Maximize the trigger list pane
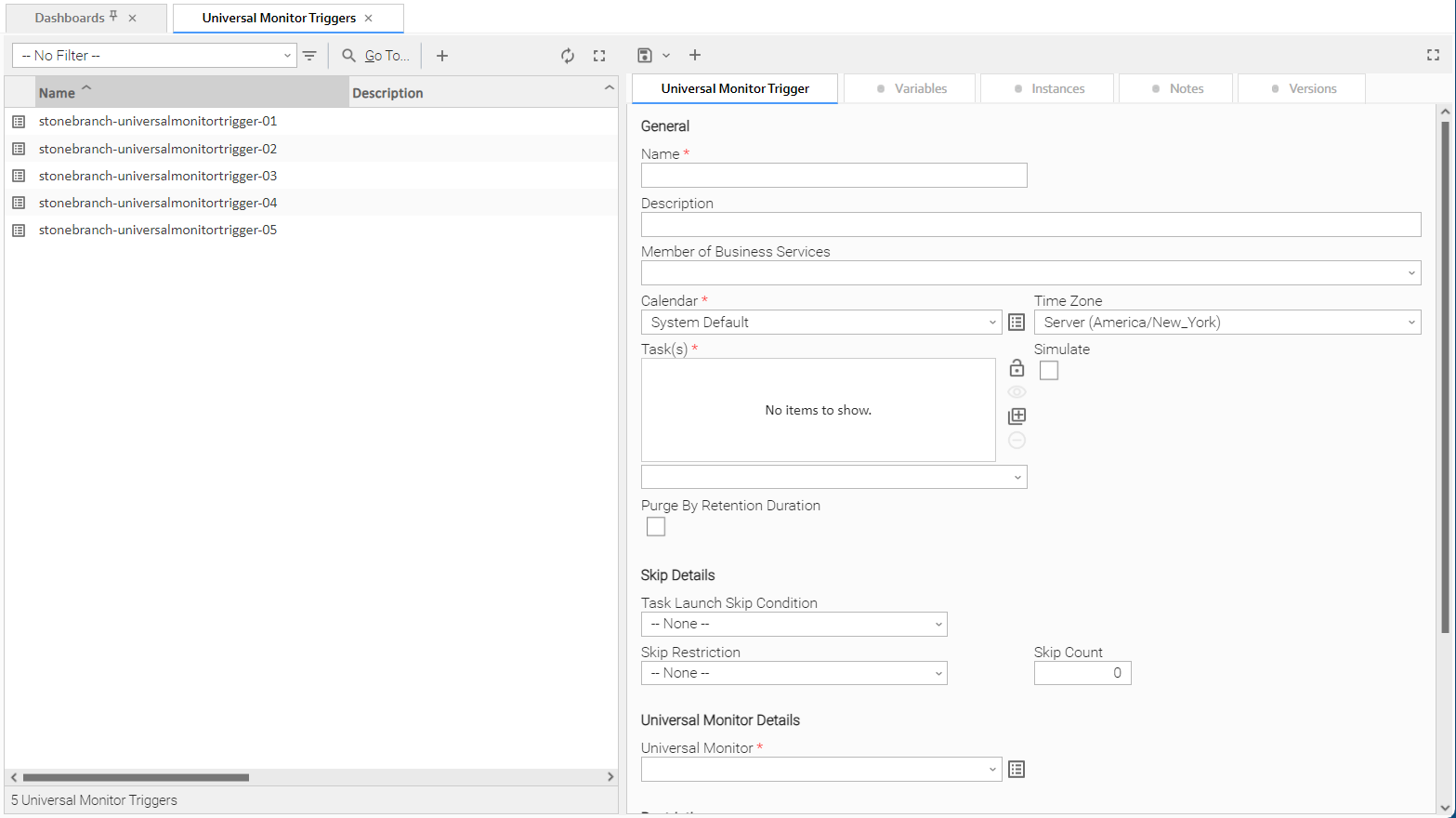Image resolution: width=1456 pixels, height=818 pixels. pyautogui.click(x=599, y=56)
